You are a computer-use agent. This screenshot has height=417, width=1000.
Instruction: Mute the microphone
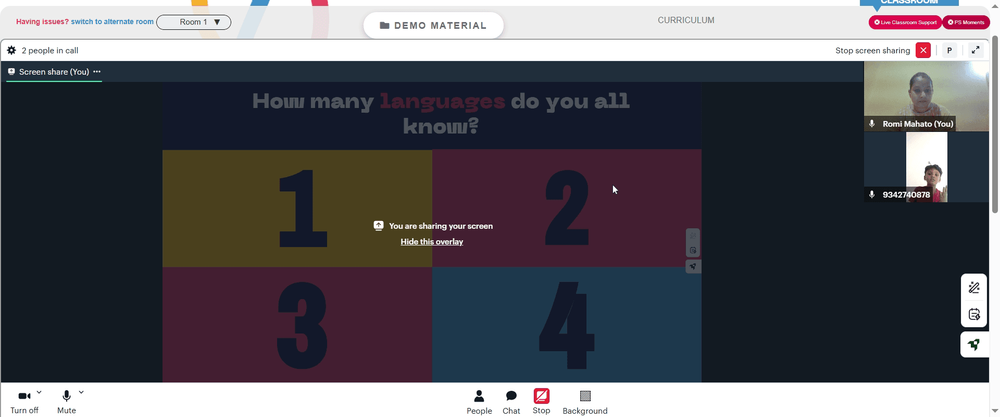click(x=66, y=402)
